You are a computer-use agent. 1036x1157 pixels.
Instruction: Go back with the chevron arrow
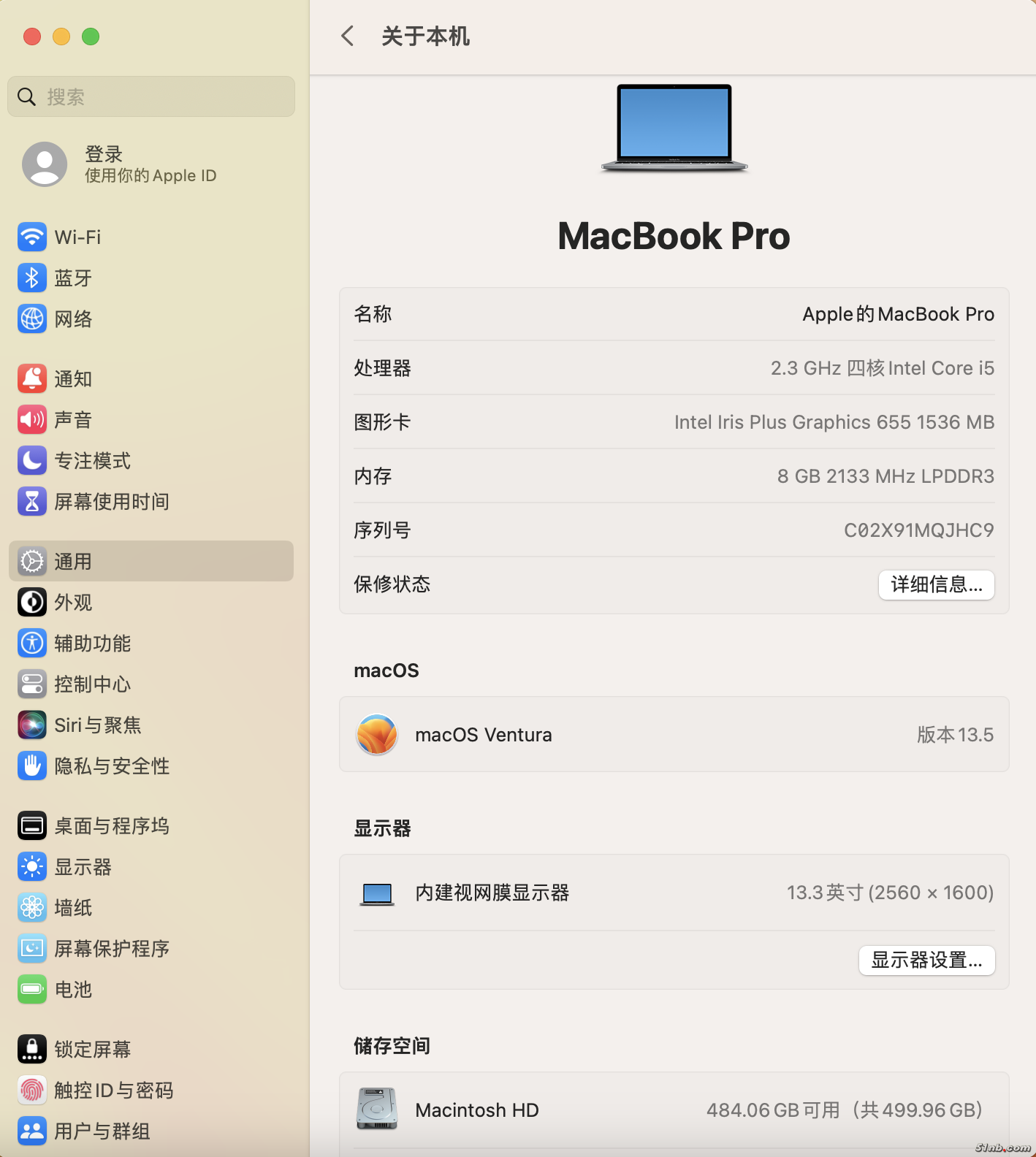[x=348, y=36]
